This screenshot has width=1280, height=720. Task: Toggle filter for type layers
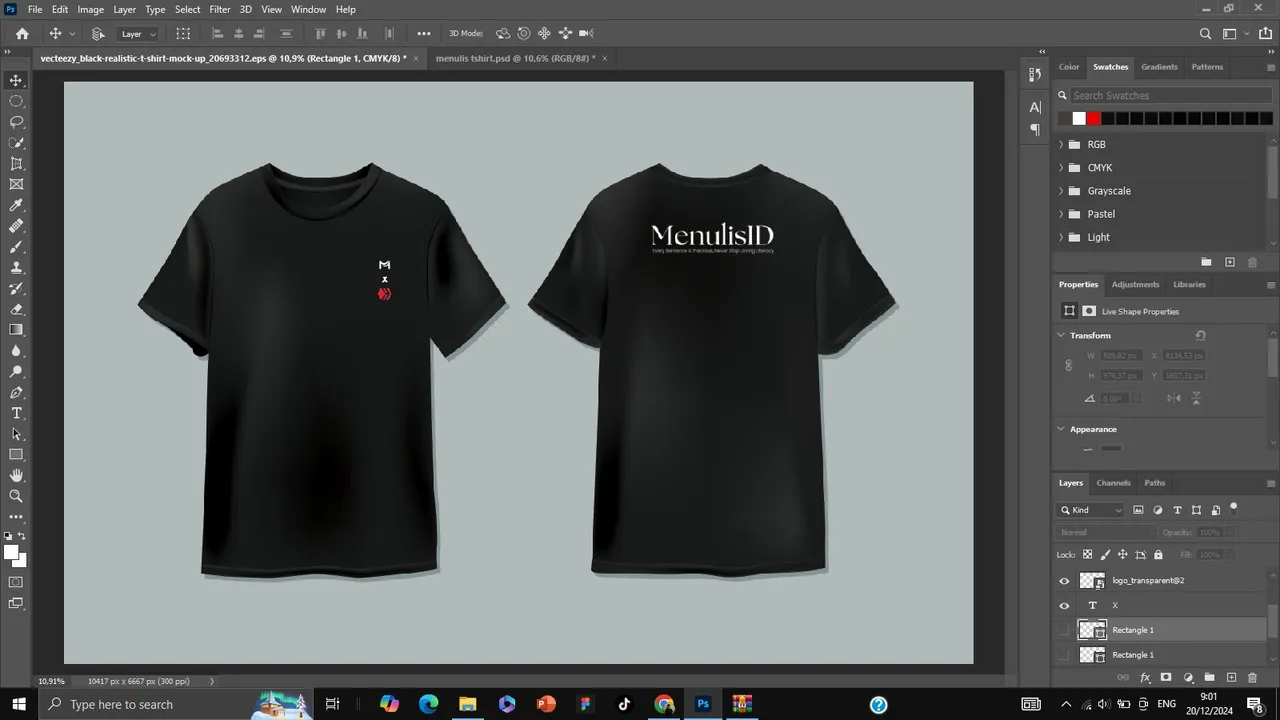pos(1177,510)
